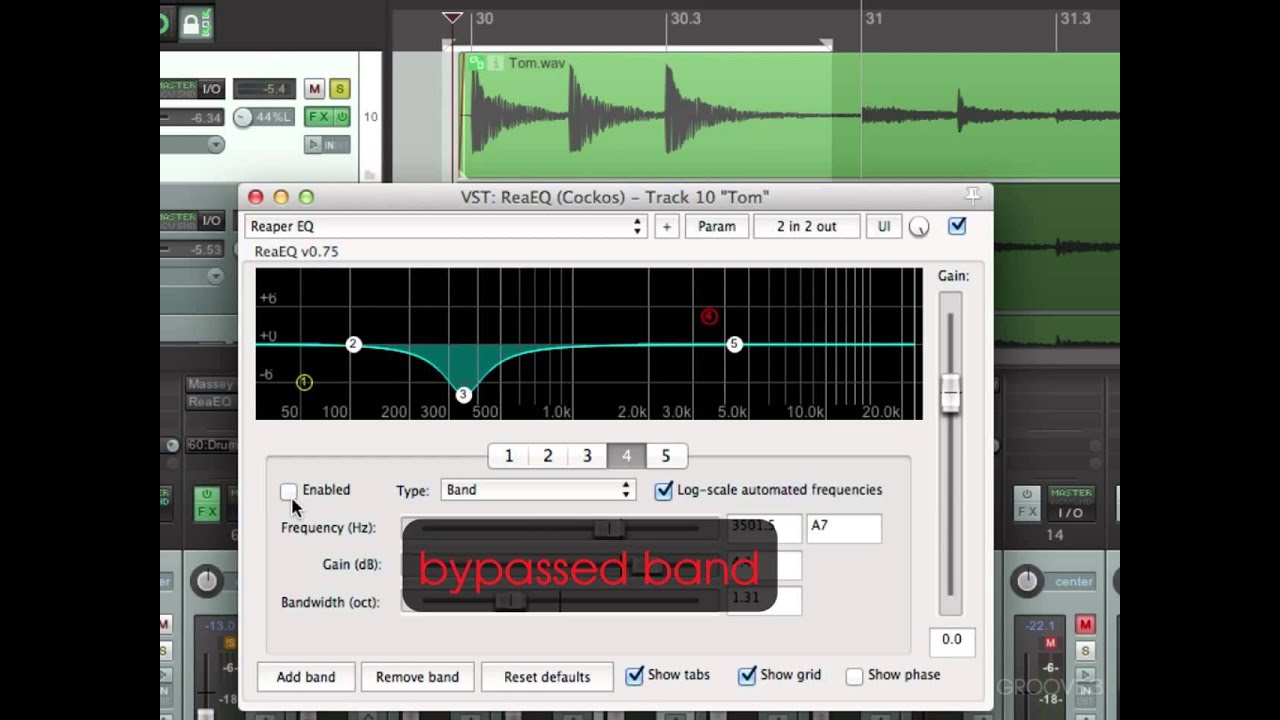
Task: Click the 60:Drum send entry in mixer
Action: 211,445
